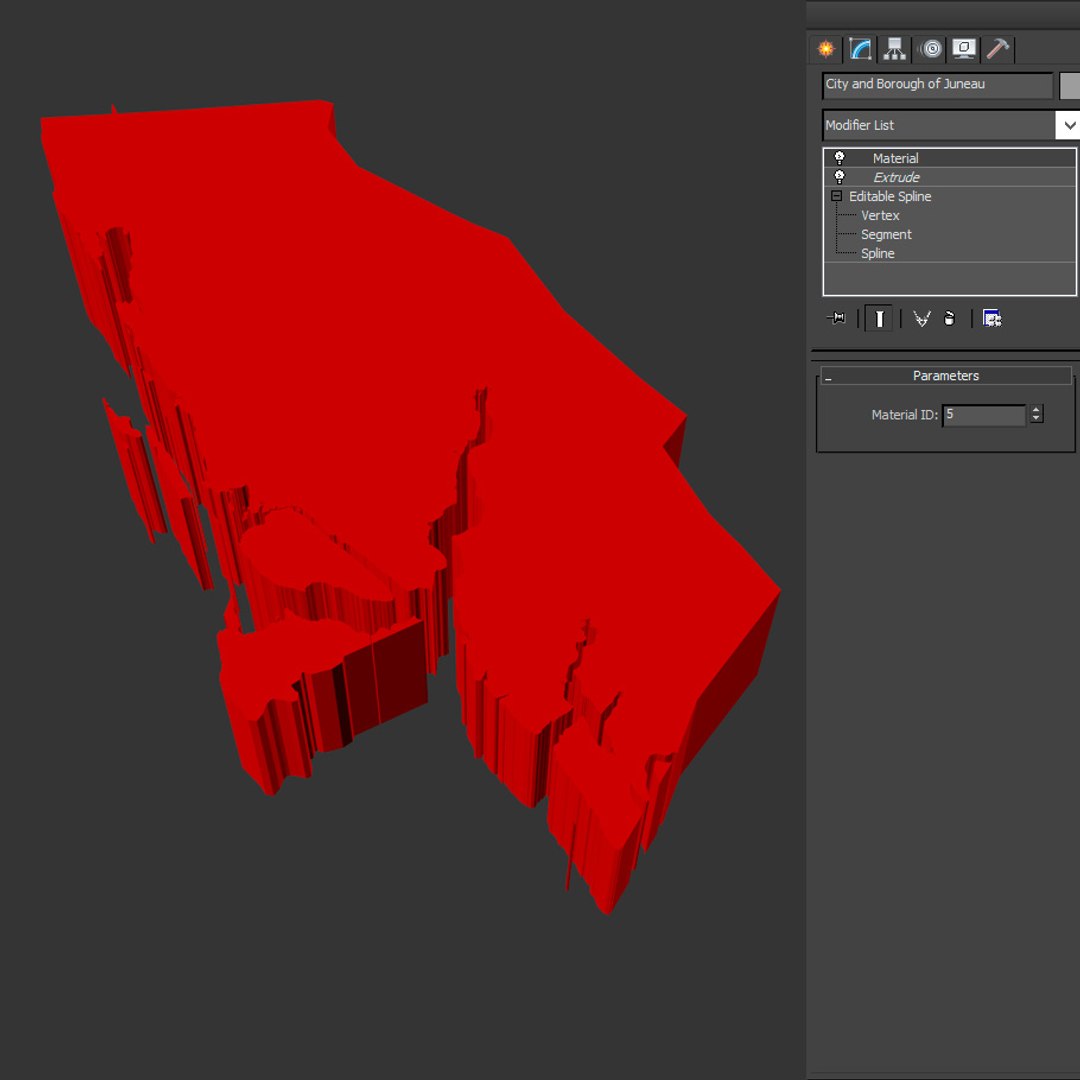
Task: Open the Create command panel tab
Action: coord(826,49)
